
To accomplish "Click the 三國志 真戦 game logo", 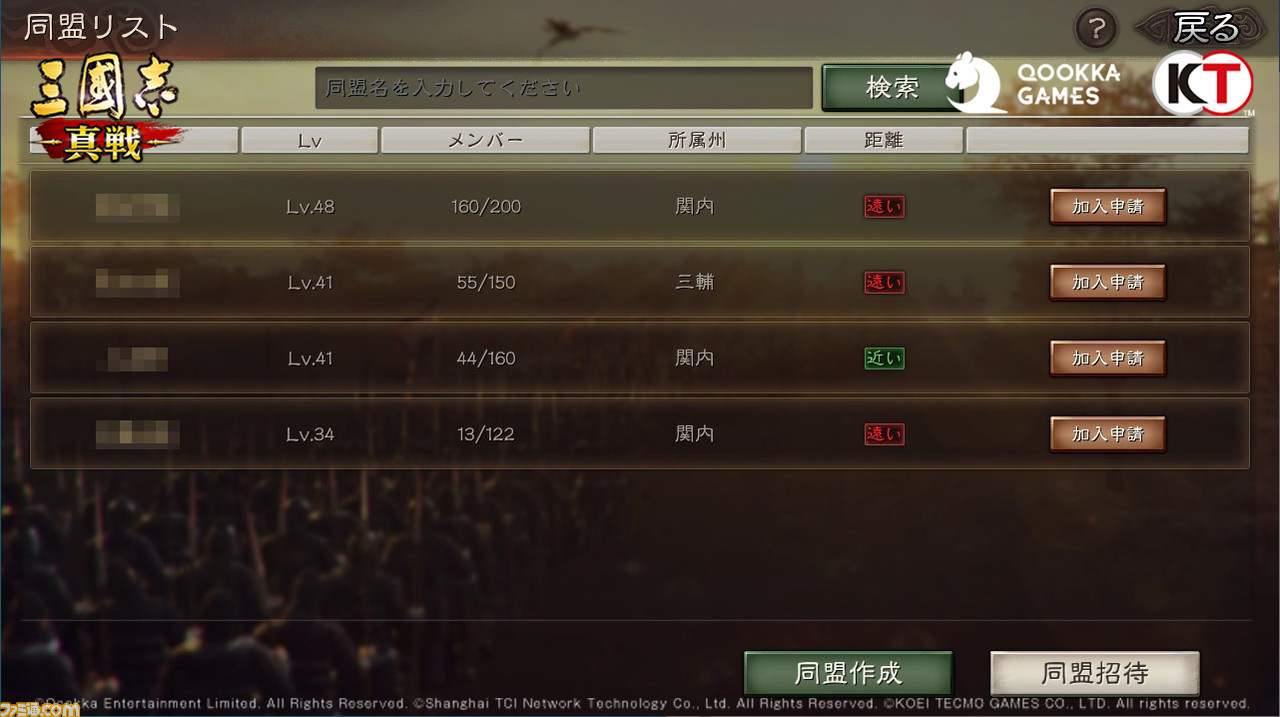I will [x=105, y=110].
